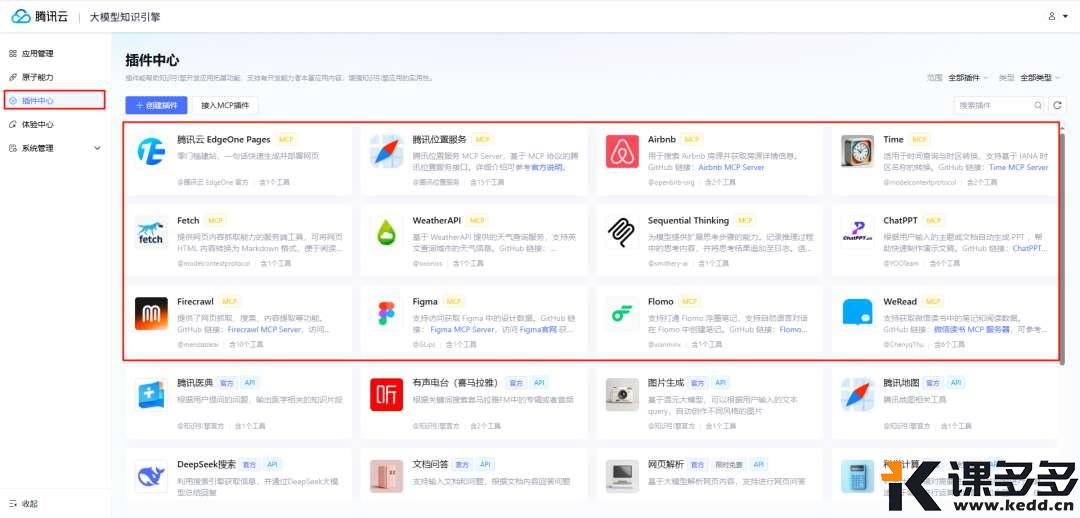Viewport: 1080px width, 518px height.
Task: Click the DeepSeek搜索 card title
Action: (207, 464)
